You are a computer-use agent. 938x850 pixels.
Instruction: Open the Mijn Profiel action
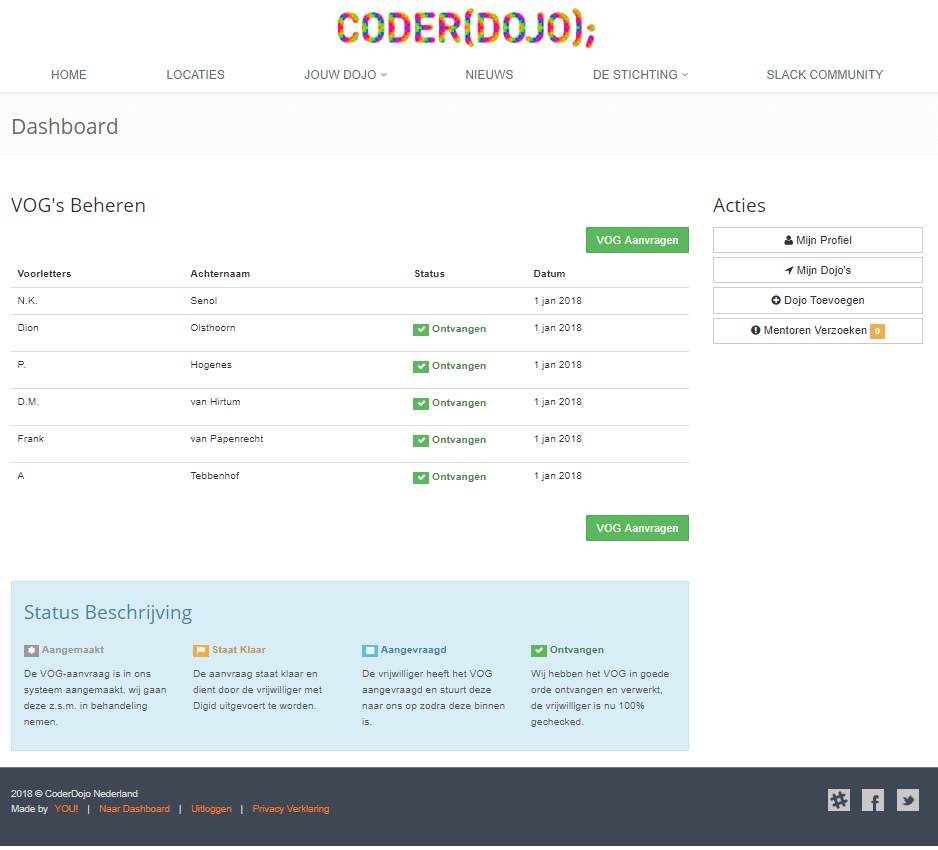(817, 240)
